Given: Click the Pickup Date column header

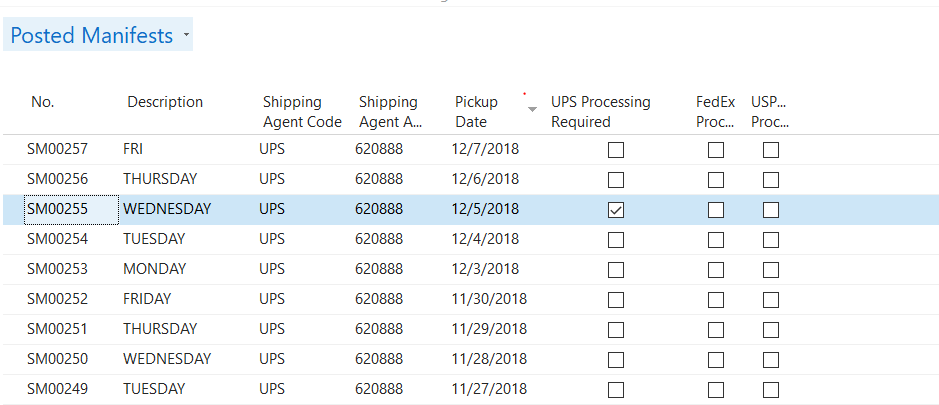Looking at the screenshot, I should point(476,112).
